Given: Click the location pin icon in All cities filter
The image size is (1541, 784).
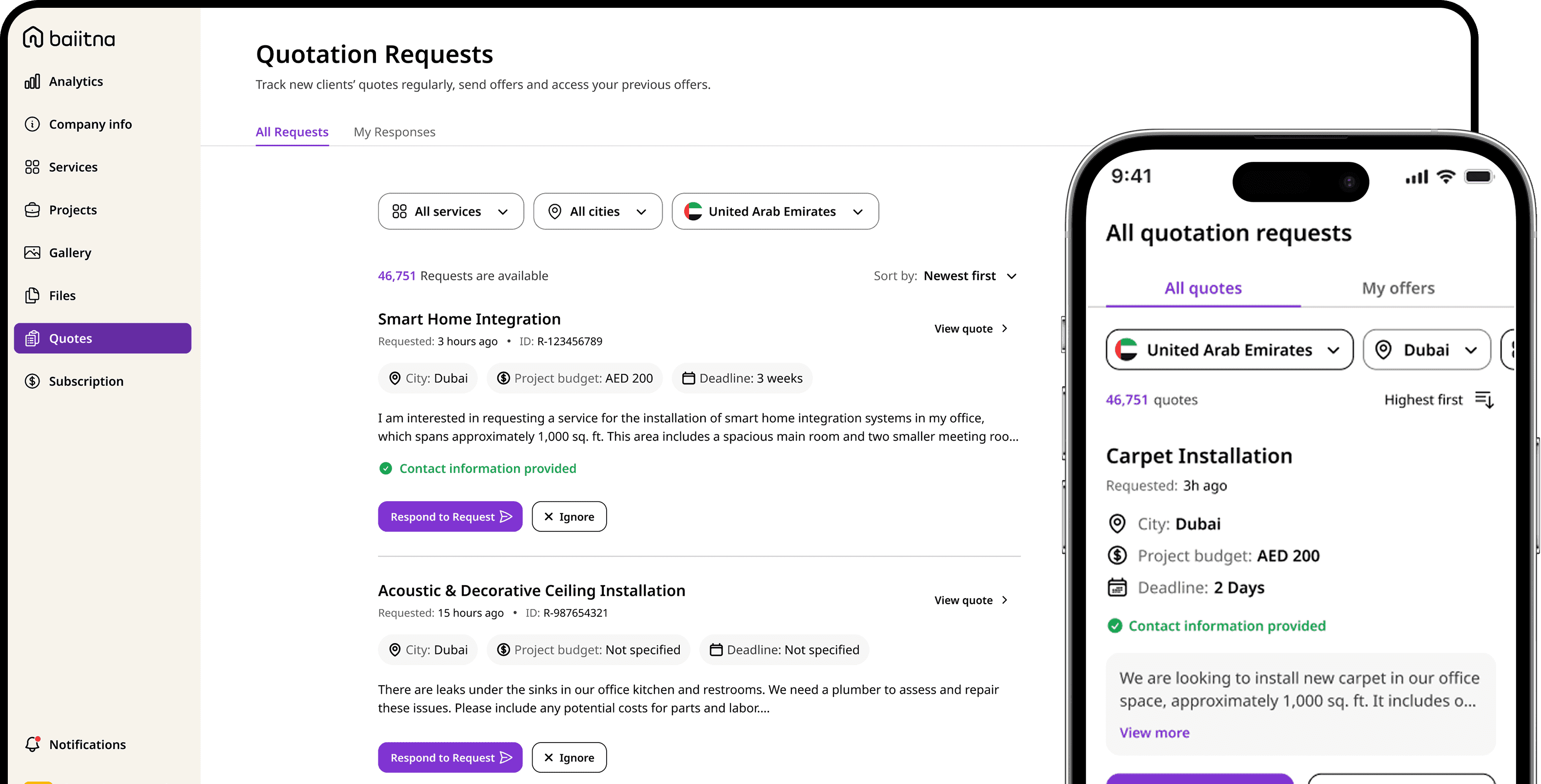Looking at the screenshot, I should point(554,211).
